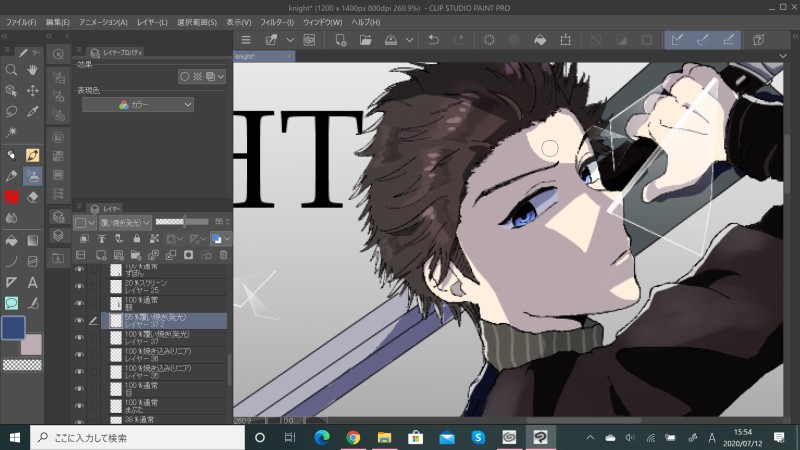Image resolution: width=800 pixels, height=450 pixels.
Task: Click the Clear selection dotted-circle icon
Action: (489, 40)
